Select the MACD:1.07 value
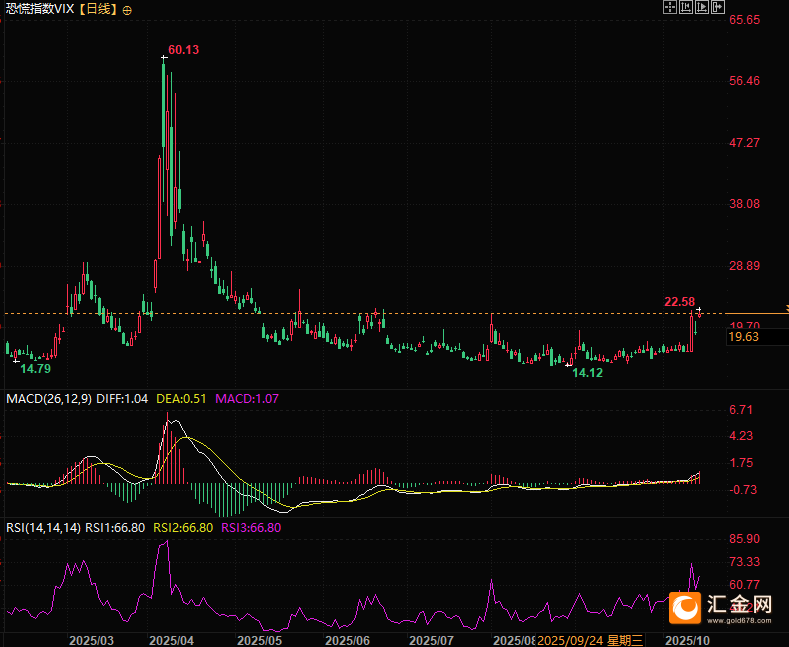The width and height of the screenshot is (789, 647). click(247, 399)
